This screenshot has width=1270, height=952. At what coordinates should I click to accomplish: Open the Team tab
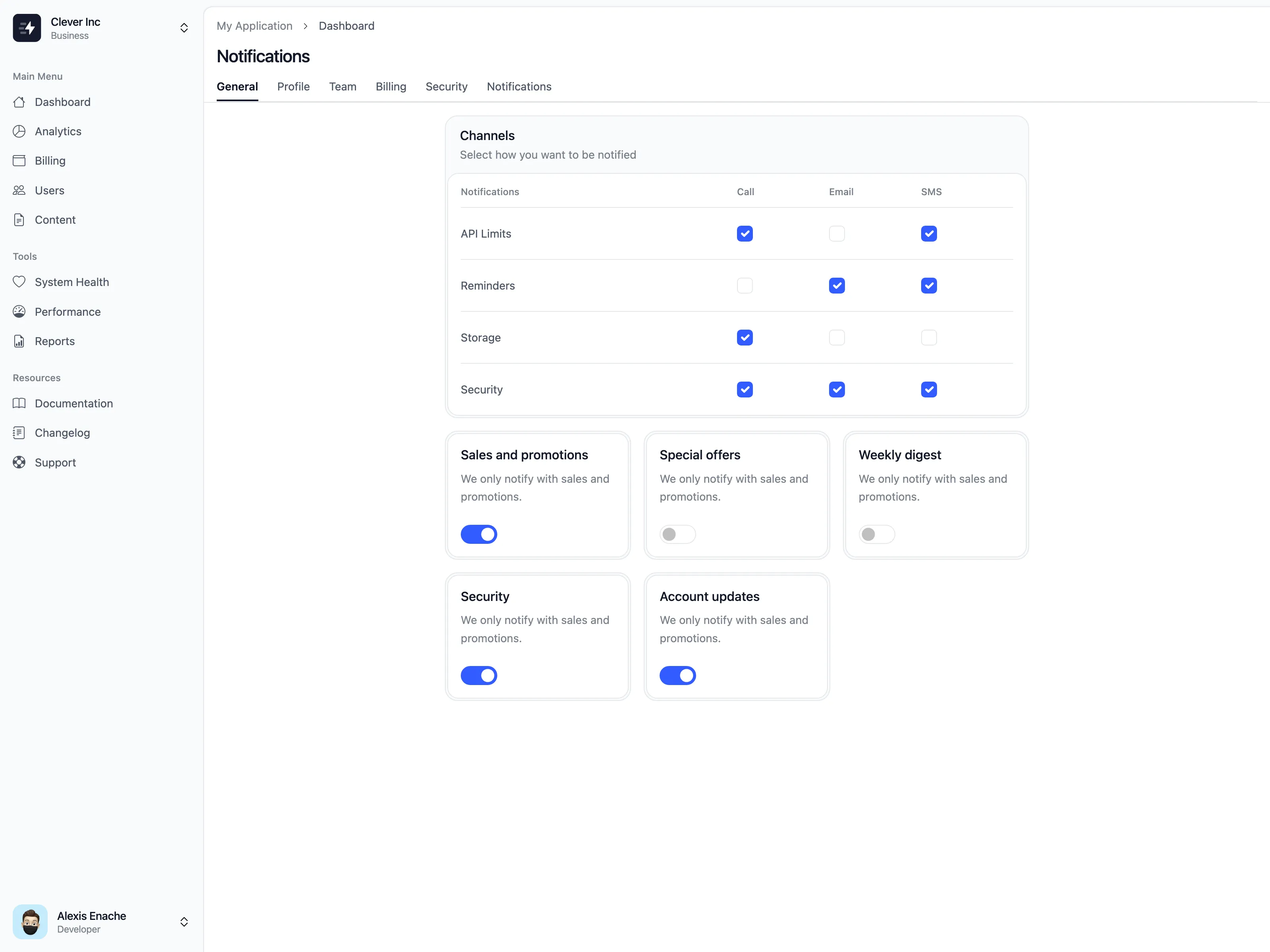(342, 86)
